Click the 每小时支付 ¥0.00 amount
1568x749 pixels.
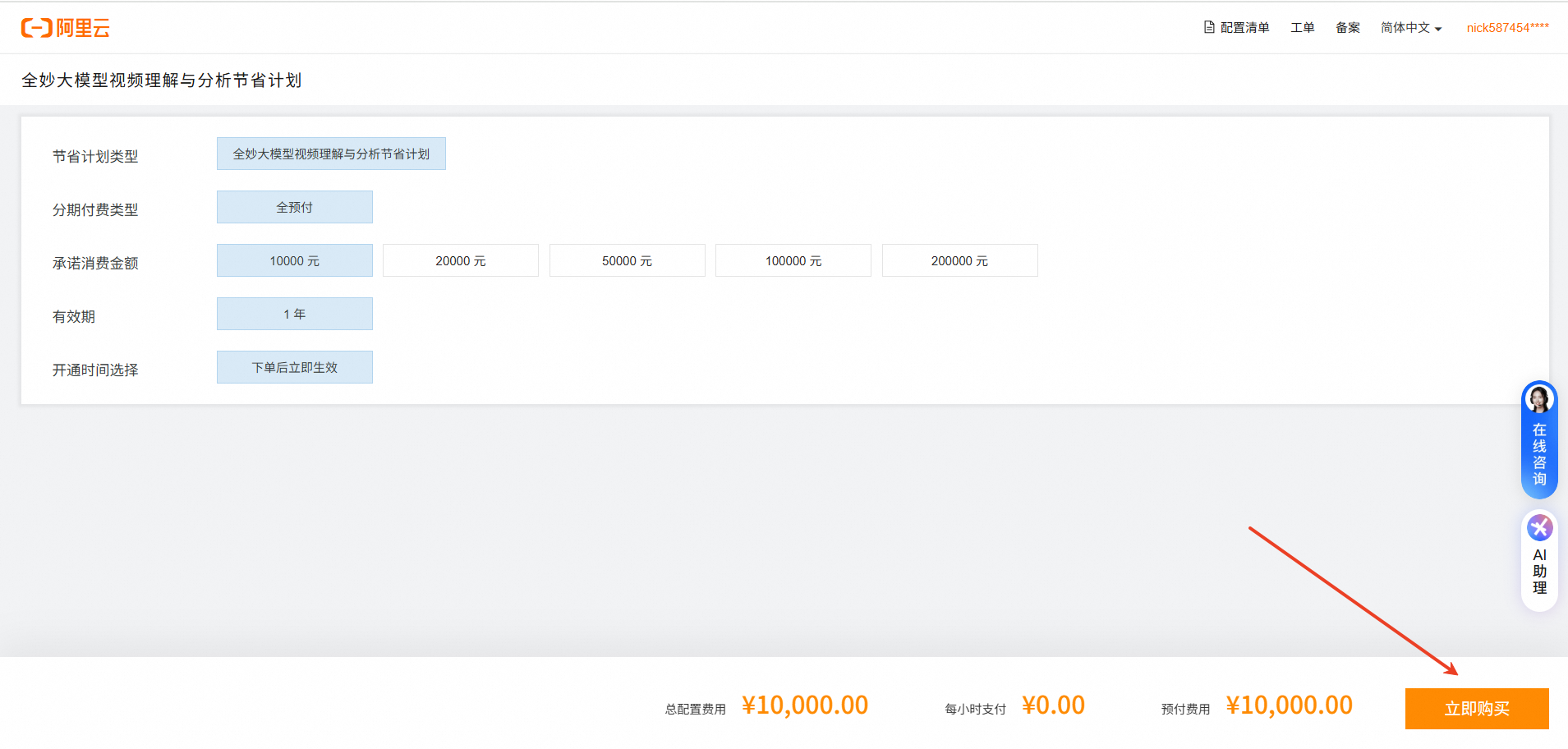(1053, 705)
